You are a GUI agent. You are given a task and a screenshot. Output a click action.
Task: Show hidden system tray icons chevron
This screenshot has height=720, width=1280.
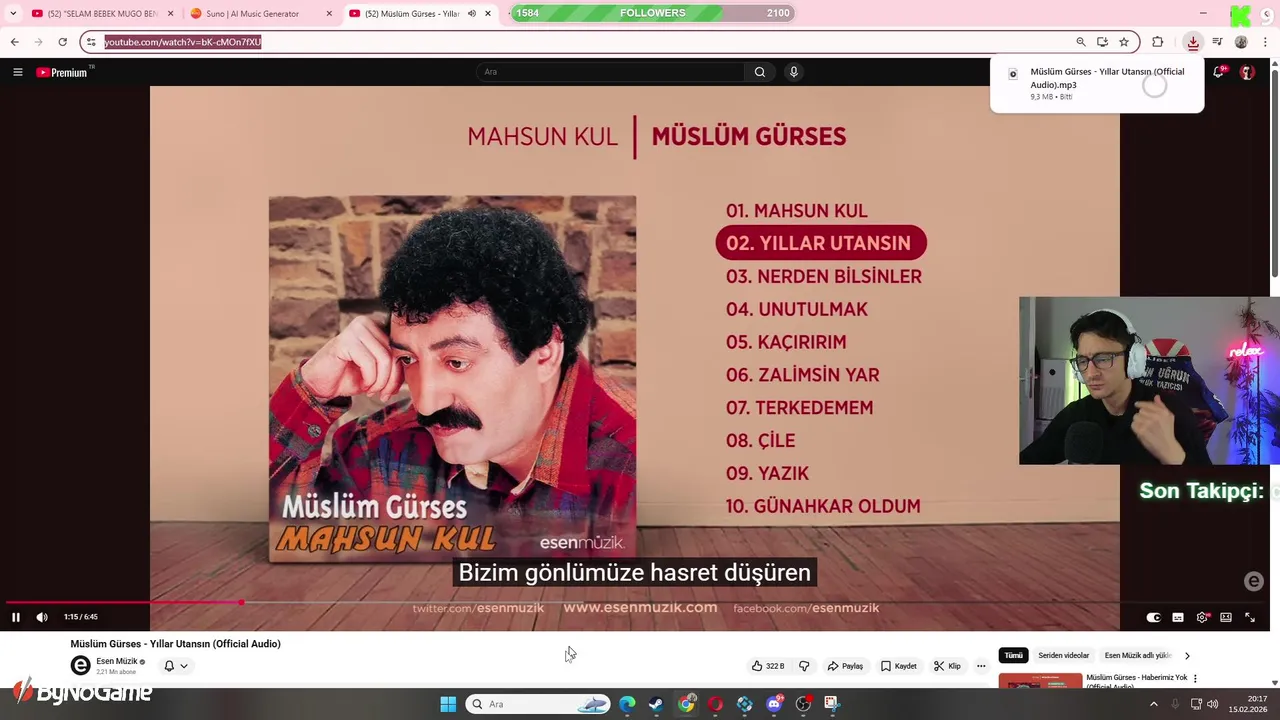coord(1153,704)
